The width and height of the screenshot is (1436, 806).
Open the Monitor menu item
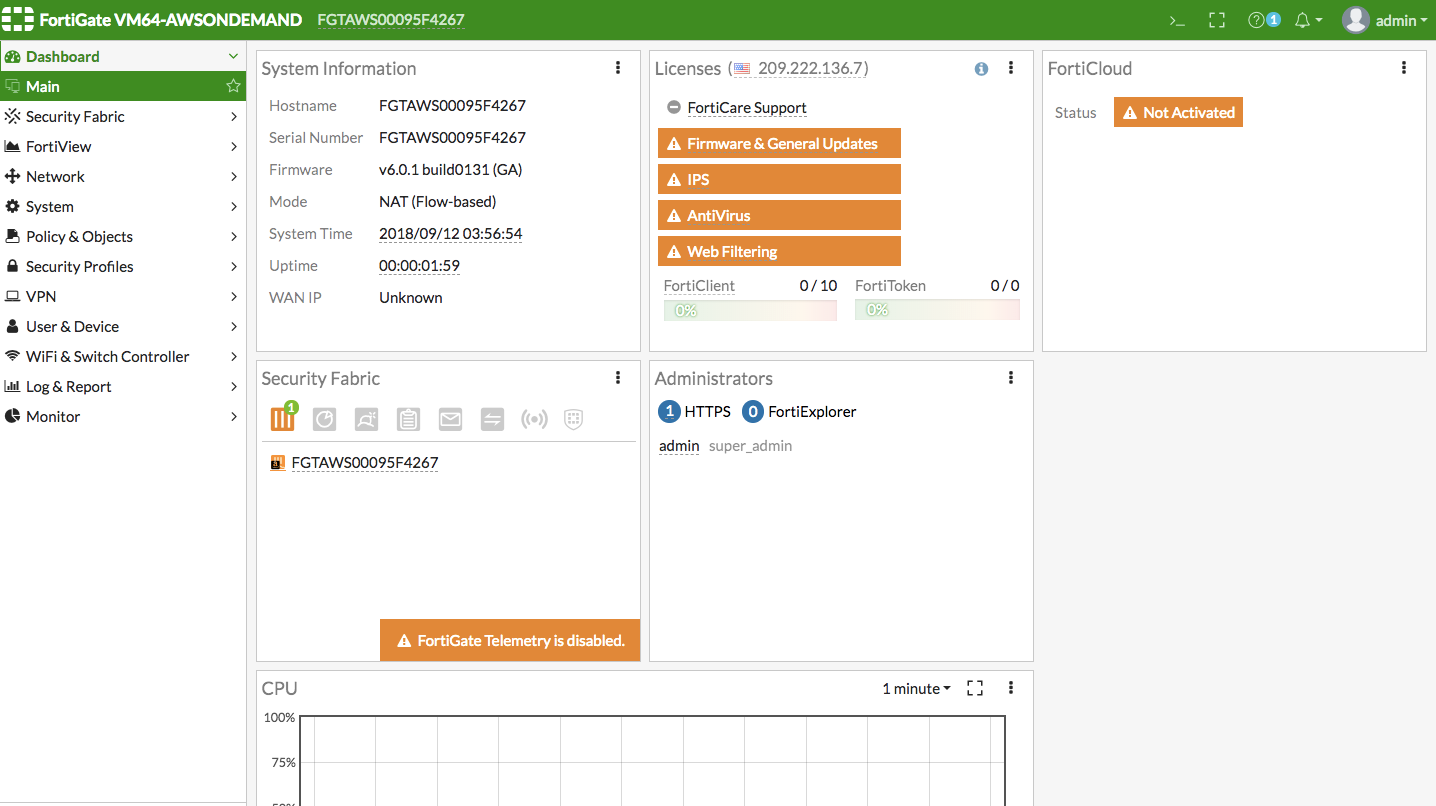123,416
